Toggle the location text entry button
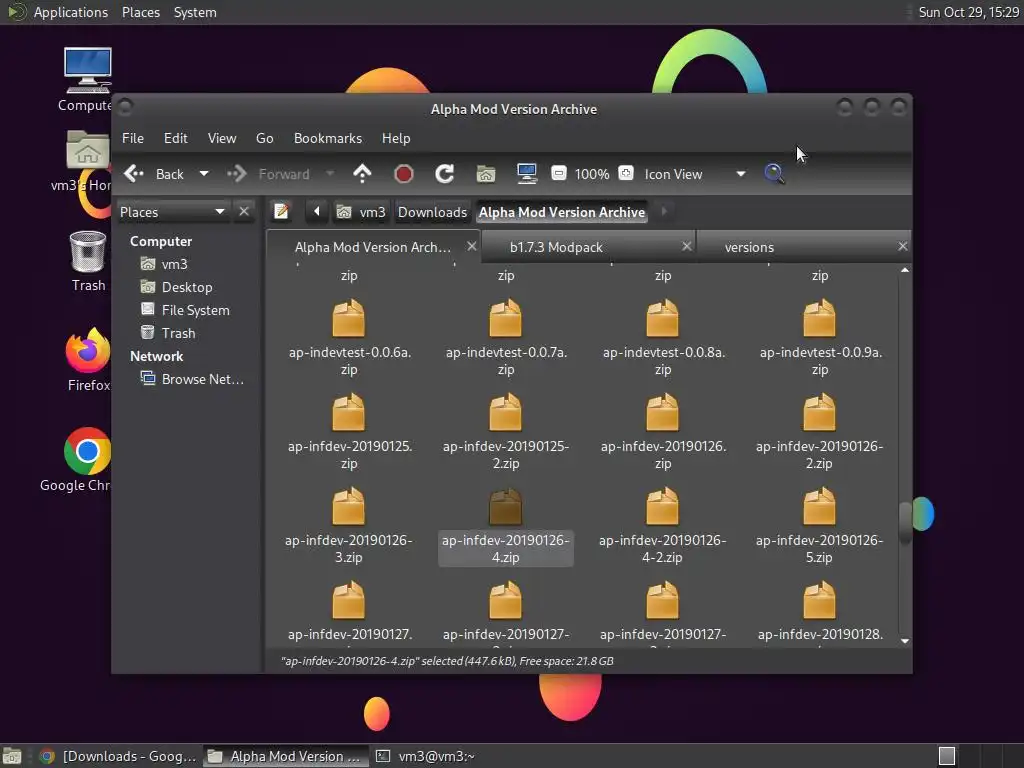 point(282,212)
